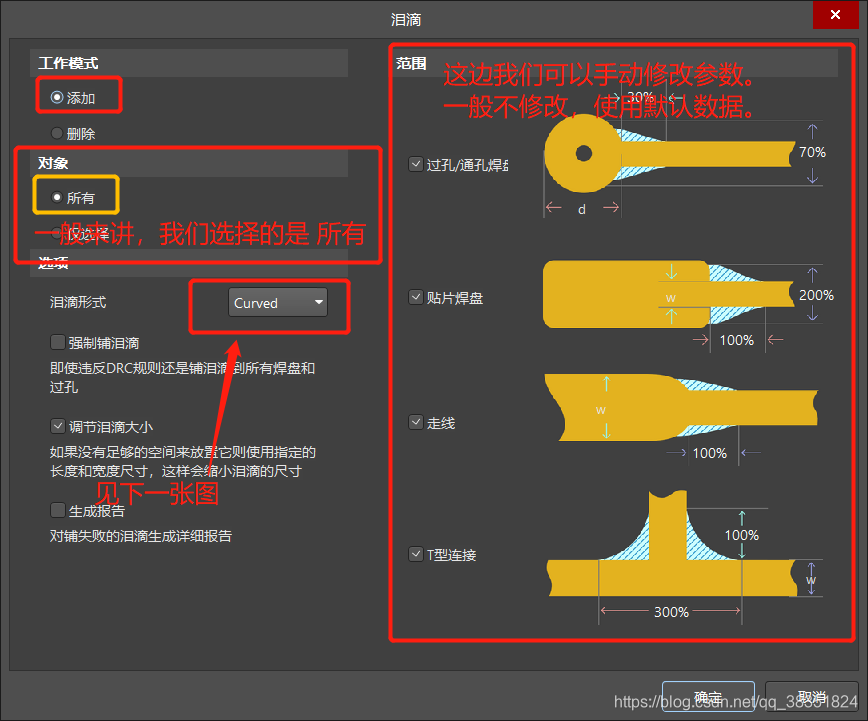This screenshot has width=868, height=721.
Task: Choose the 仅选择 objects radio button
Action: click(x=57, y=234)
